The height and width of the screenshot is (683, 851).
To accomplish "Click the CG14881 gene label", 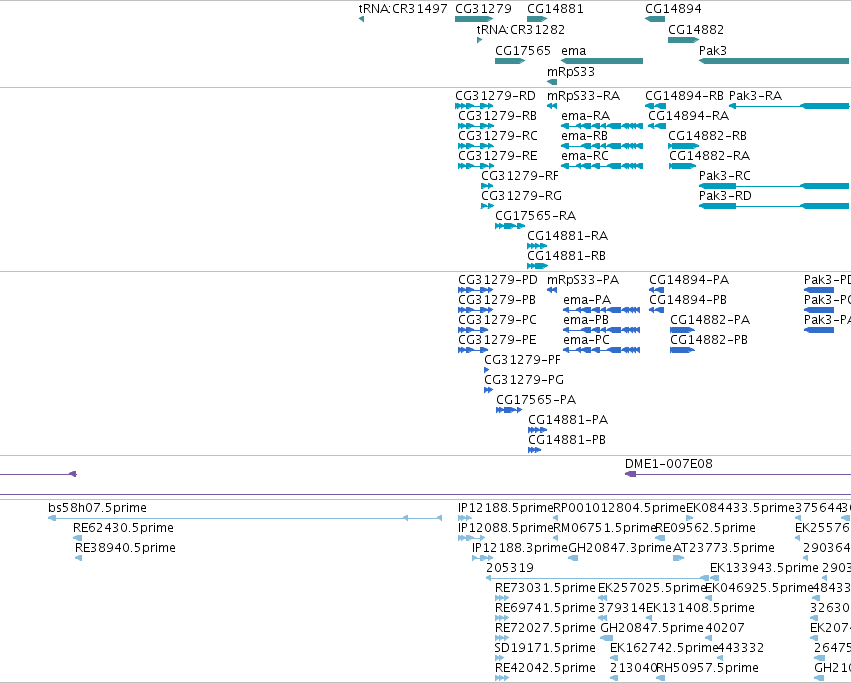I will pos(555,9).
